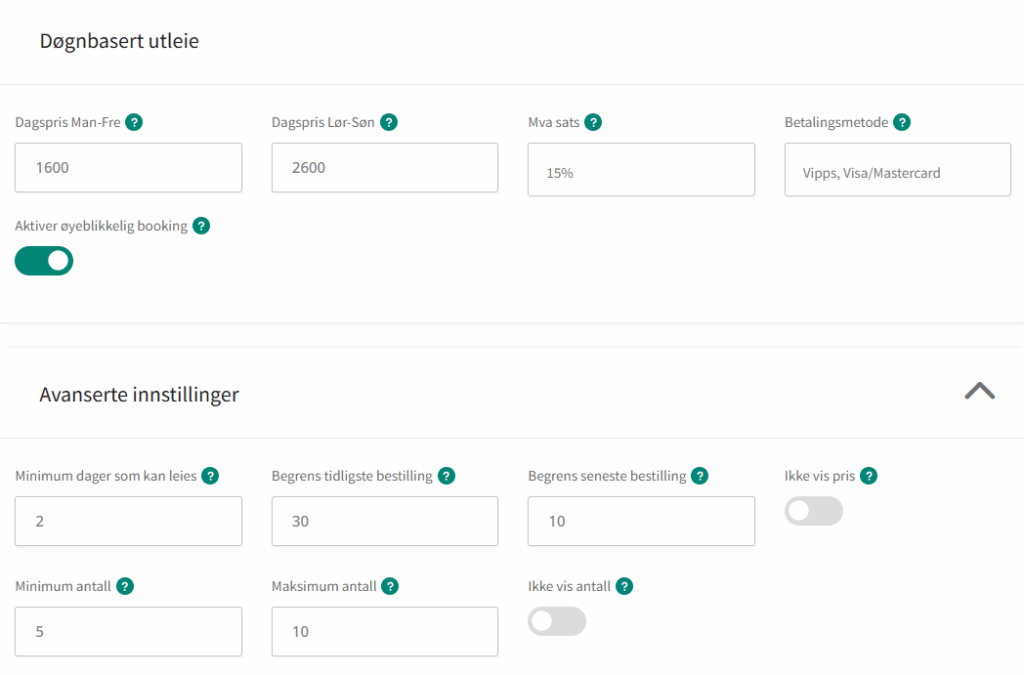This screenshot has height=675, width=1024.
Task: Click help icon next to Dagspris Man-Fre
Action: (134, 123)
